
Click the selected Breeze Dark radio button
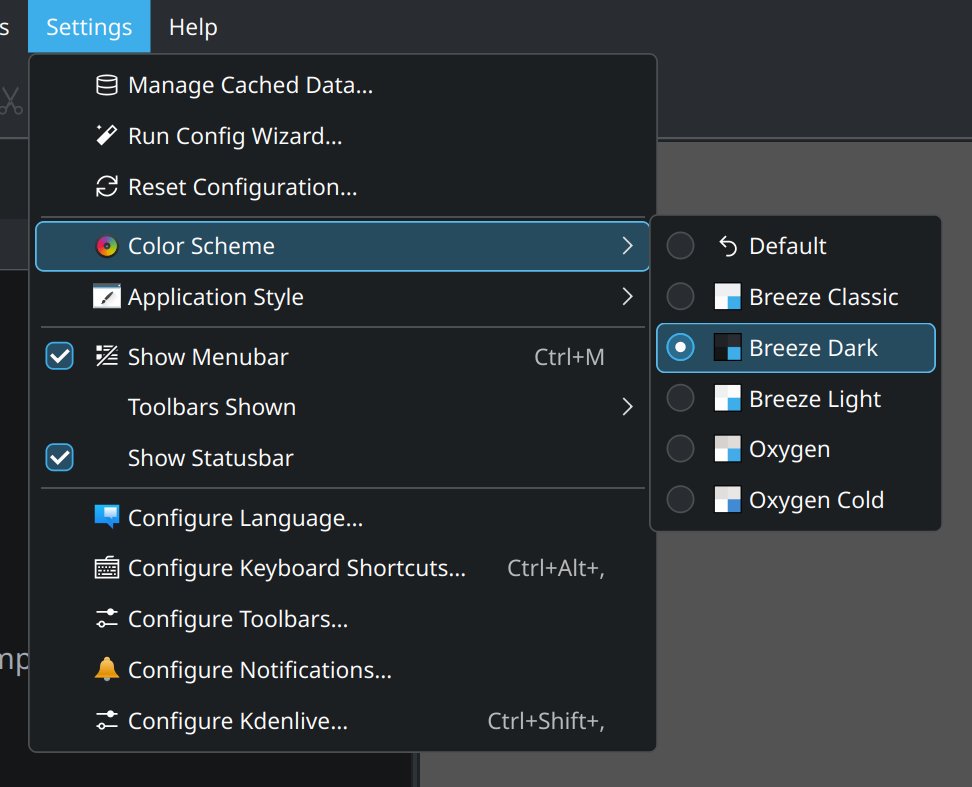[x=680, y=347]
